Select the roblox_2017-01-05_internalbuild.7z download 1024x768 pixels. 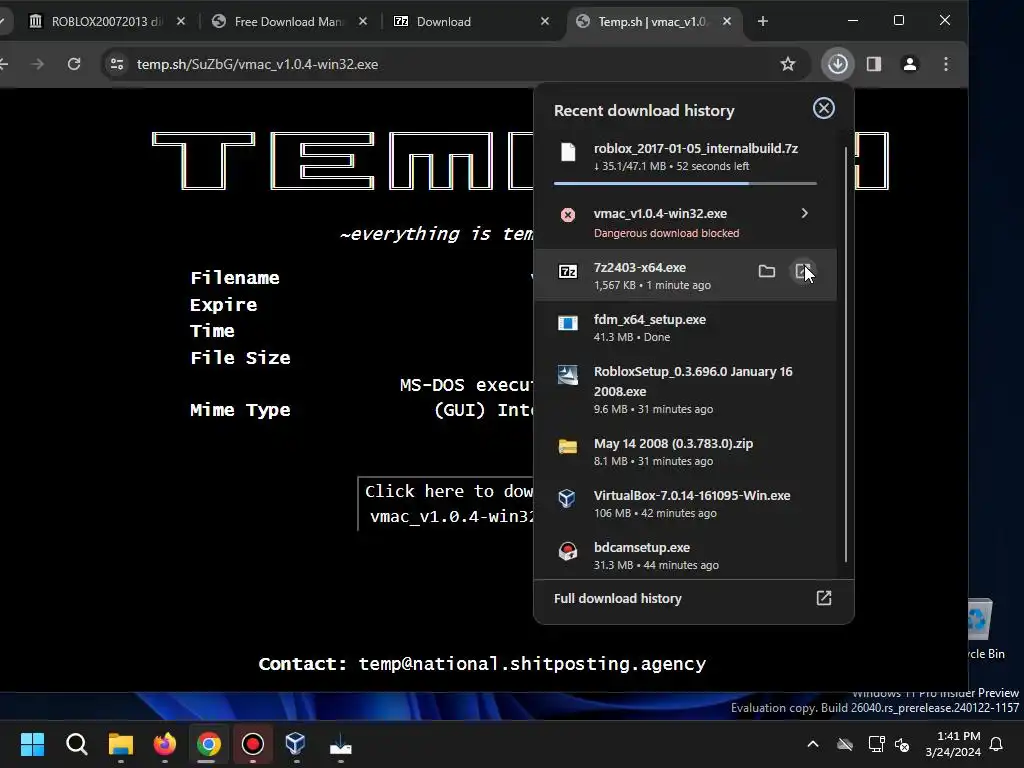pyautogui.click(x=686, y=157)
